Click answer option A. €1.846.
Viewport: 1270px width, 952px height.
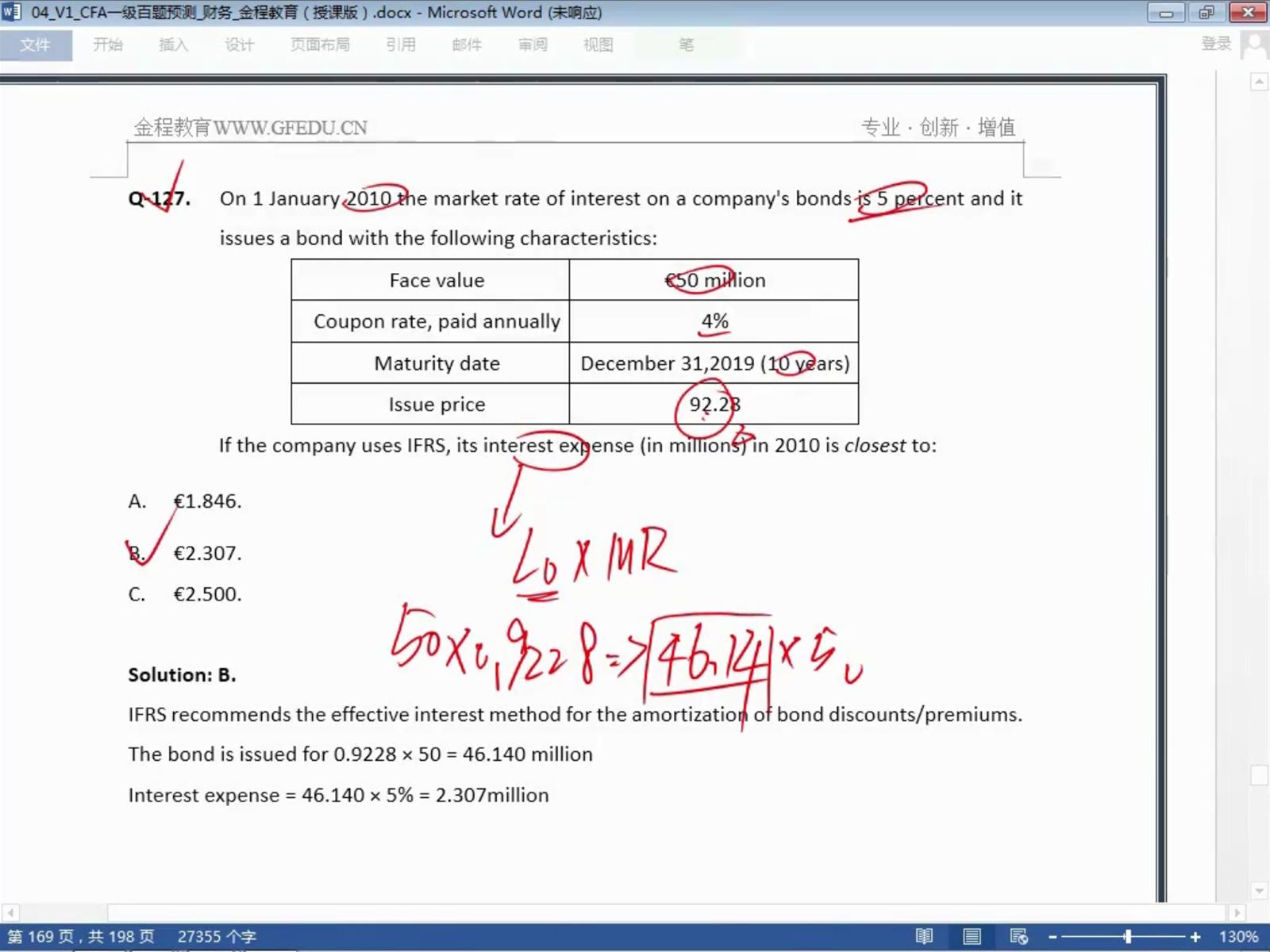185,501
